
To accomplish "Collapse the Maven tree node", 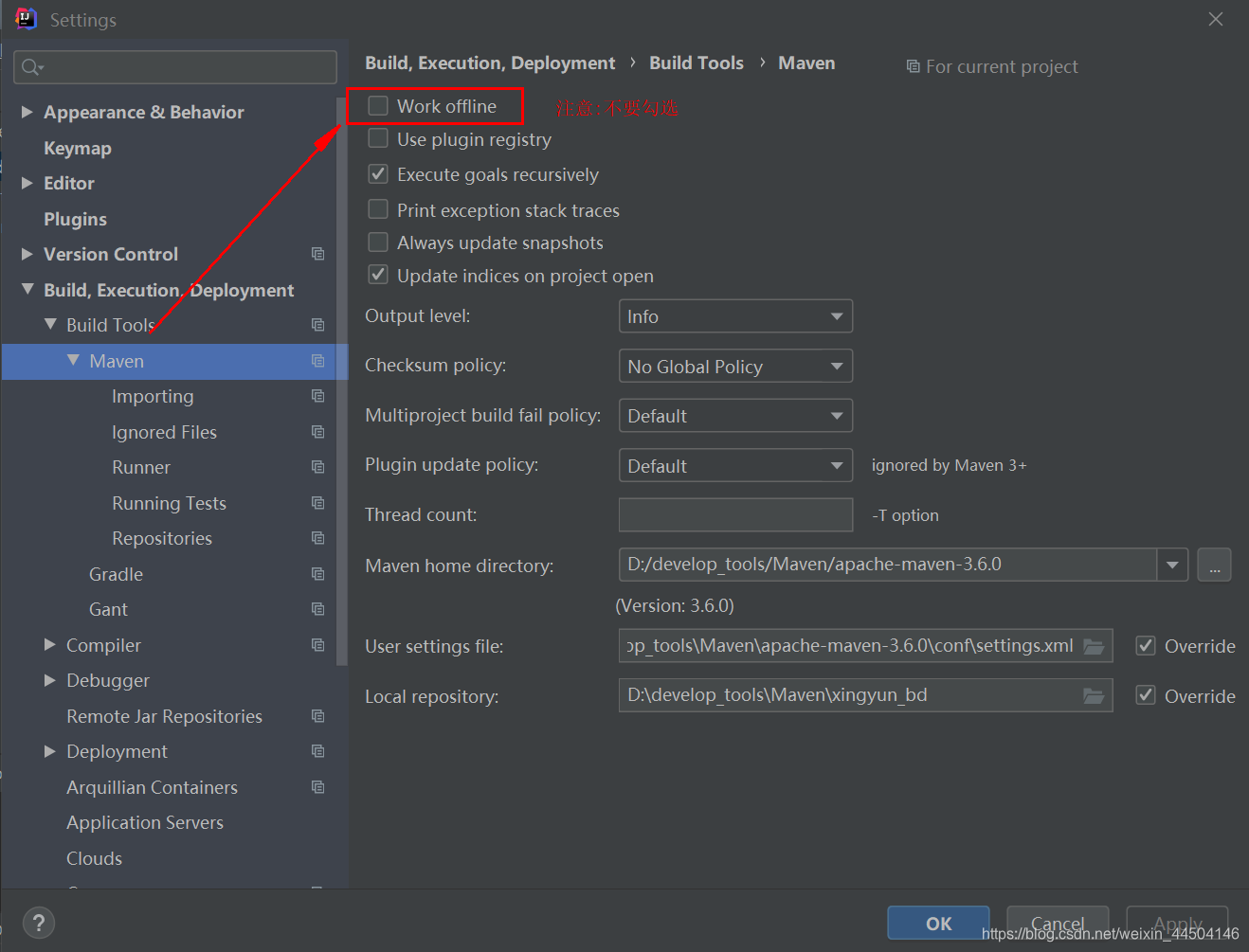I will pos(73,360).
